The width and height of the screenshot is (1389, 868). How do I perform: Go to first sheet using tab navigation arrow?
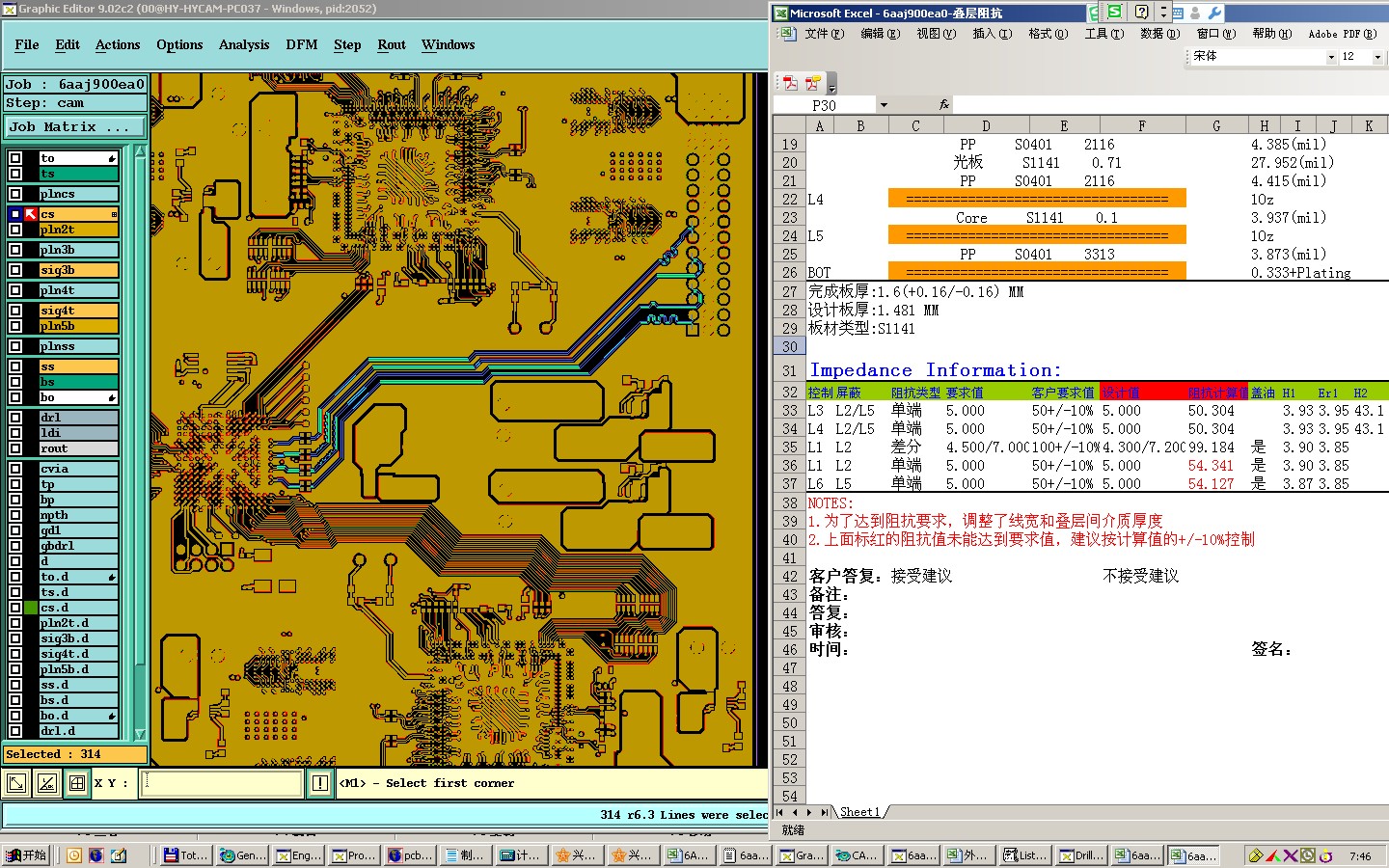(x=780, y=812)
